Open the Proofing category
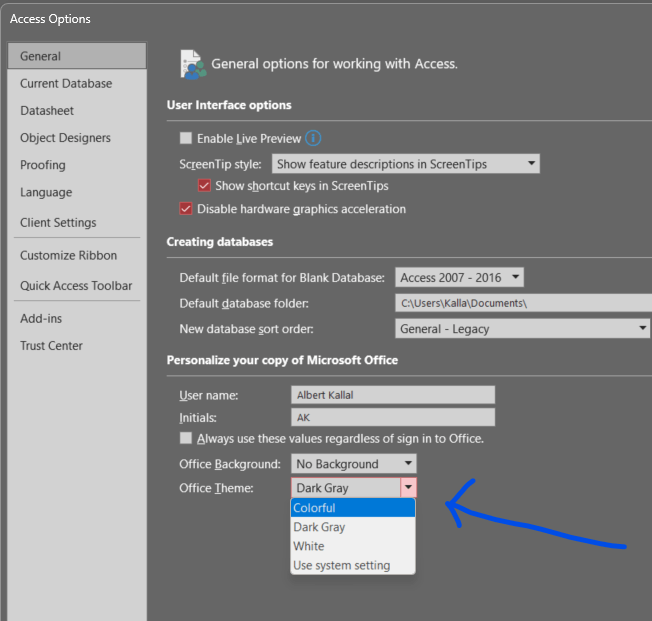The height and width of the screenshot is (621, 652). (77, 165)
